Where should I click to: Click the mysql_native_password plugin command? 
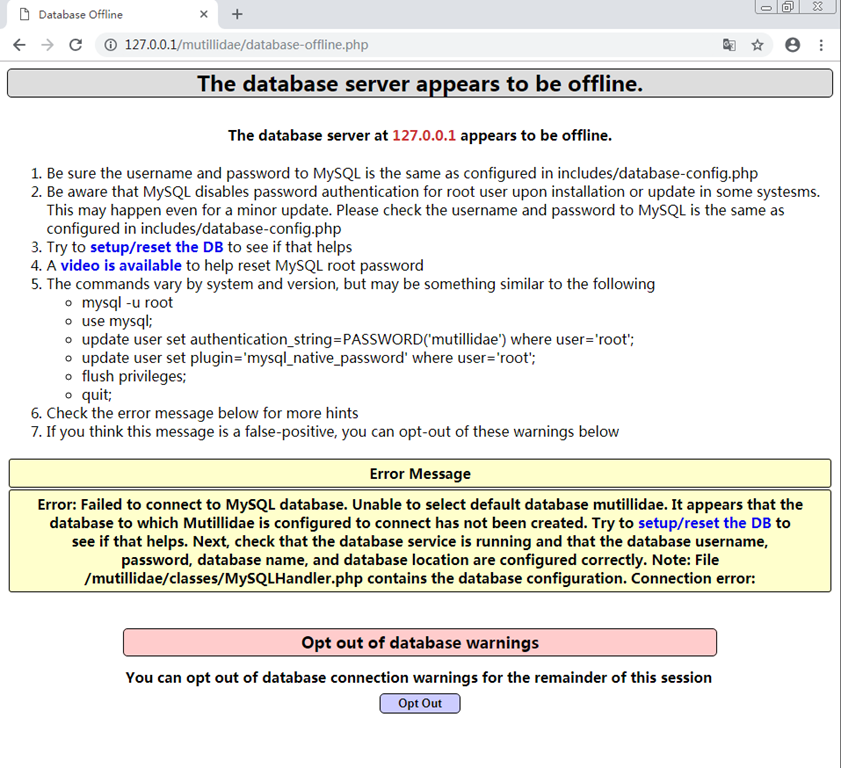click(x=308, y=358)
